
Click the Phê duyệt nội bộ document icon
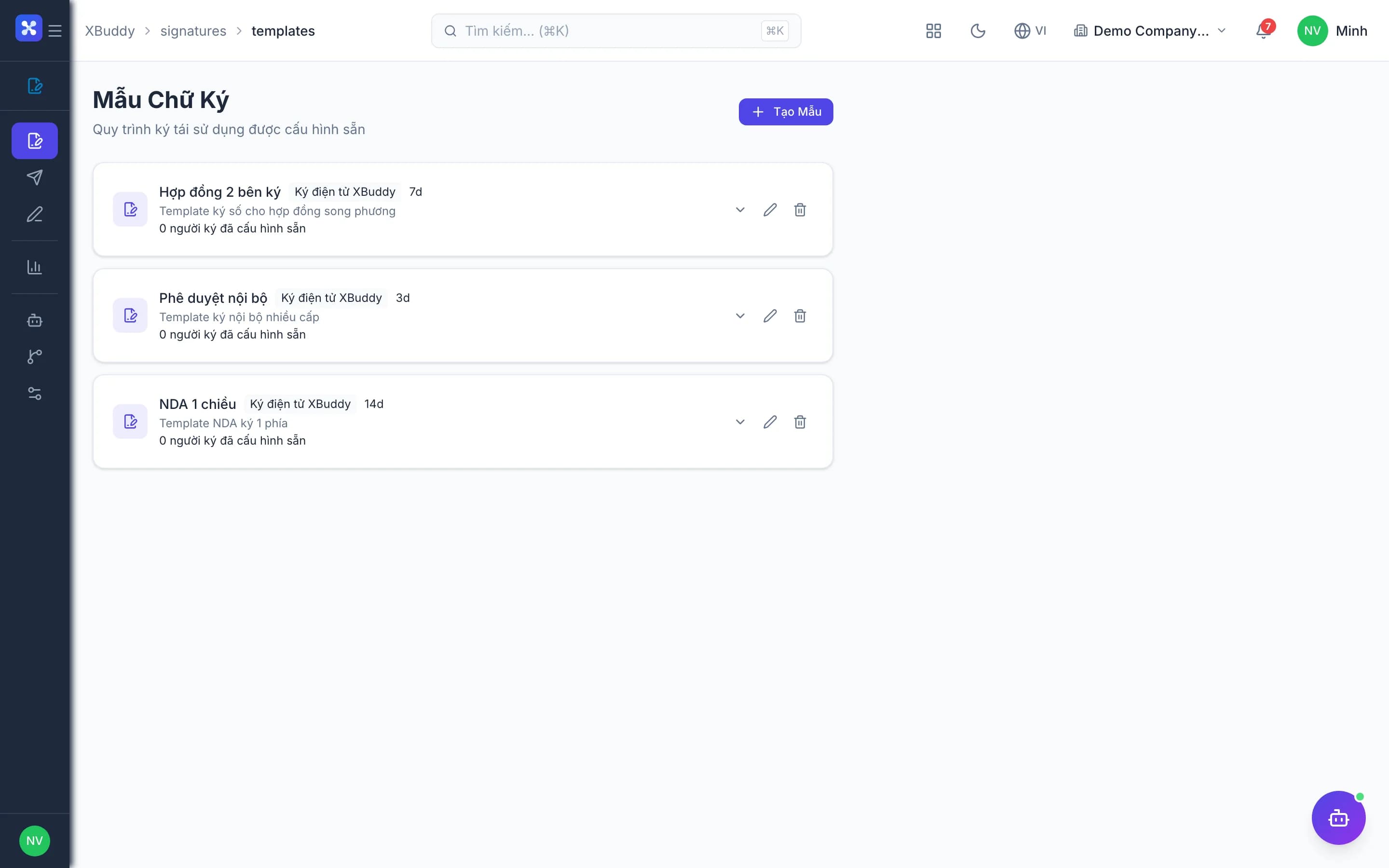[130, 316]
